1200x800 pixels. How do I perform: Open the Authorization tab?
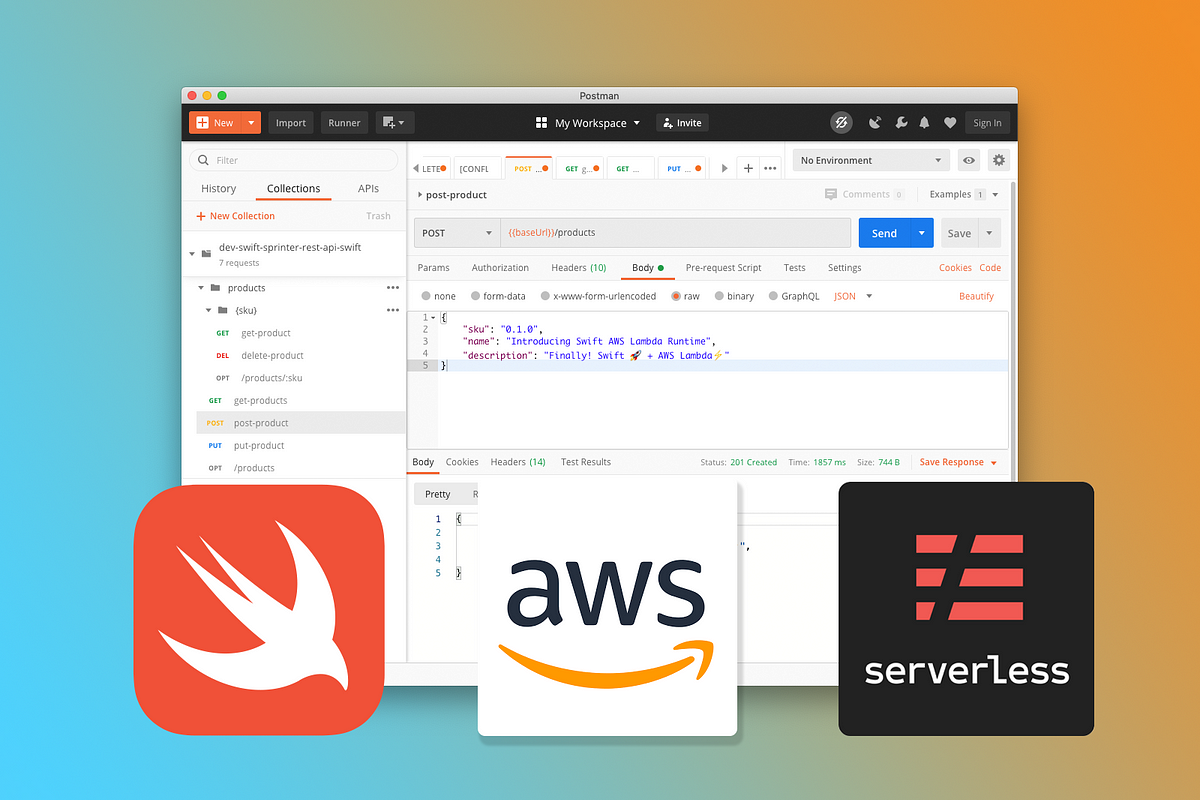pyautogui.click(x=500, y=268)
